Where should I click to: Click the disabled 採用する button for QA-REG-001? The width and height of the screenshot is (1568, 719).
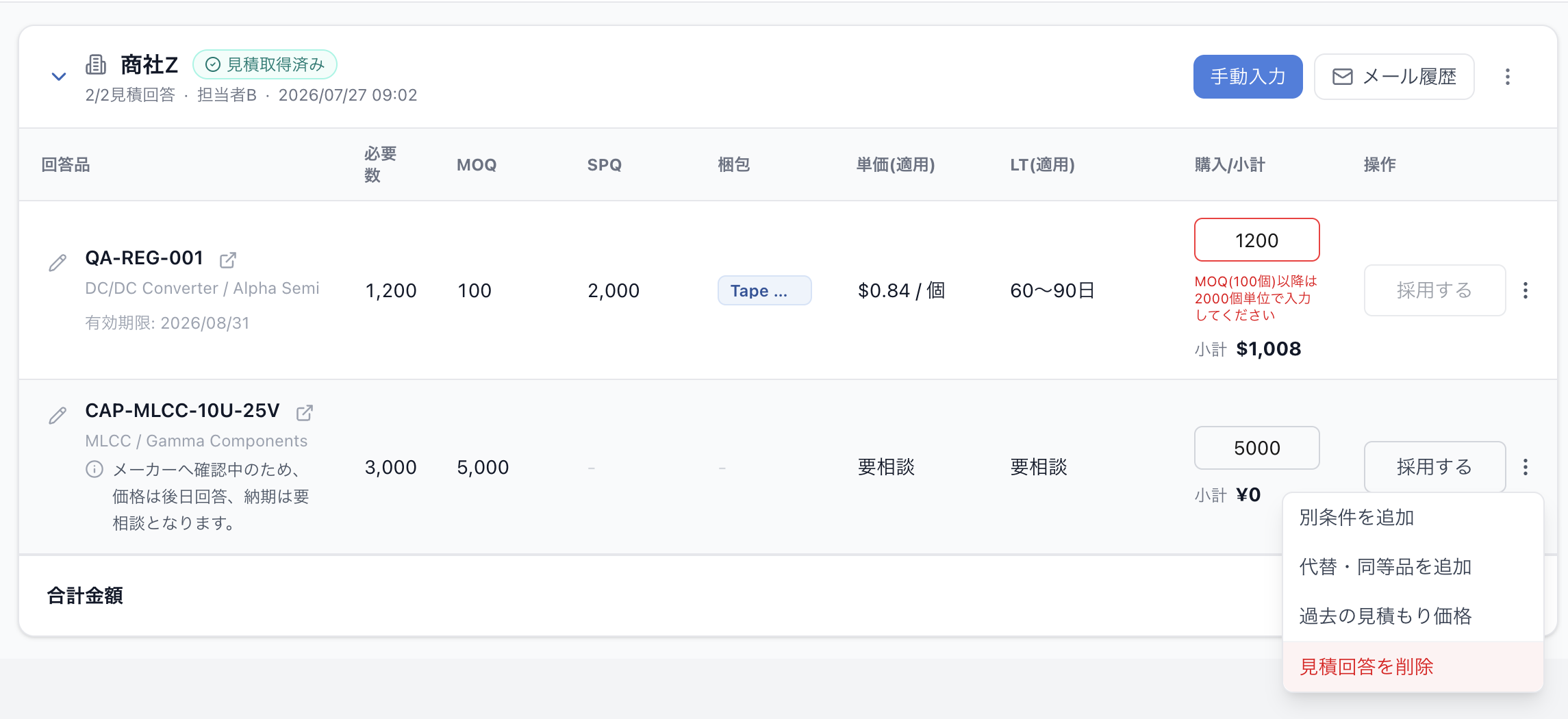1434,290
